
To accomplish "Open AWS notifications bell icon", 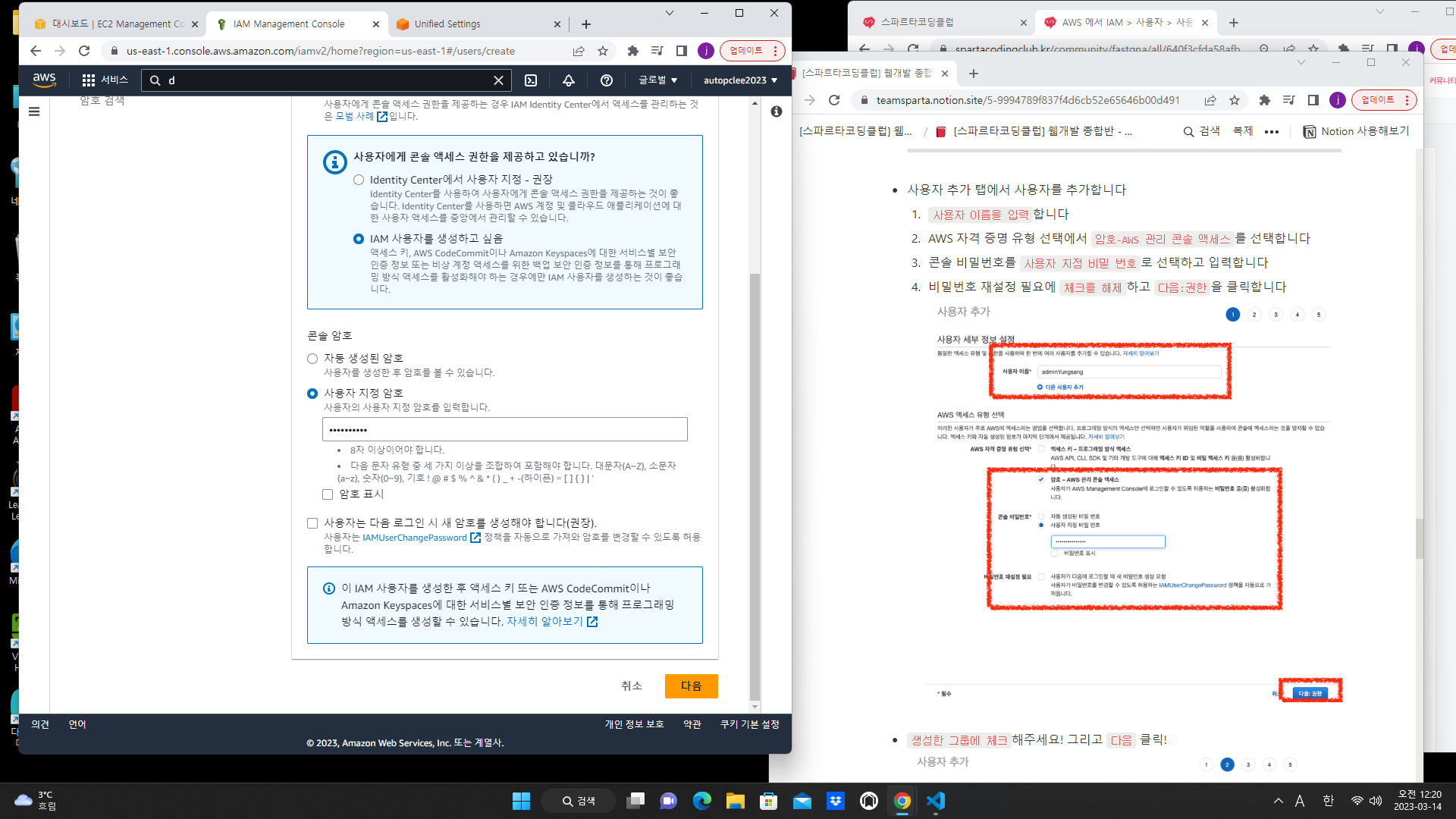I will (x=569, y=80).
